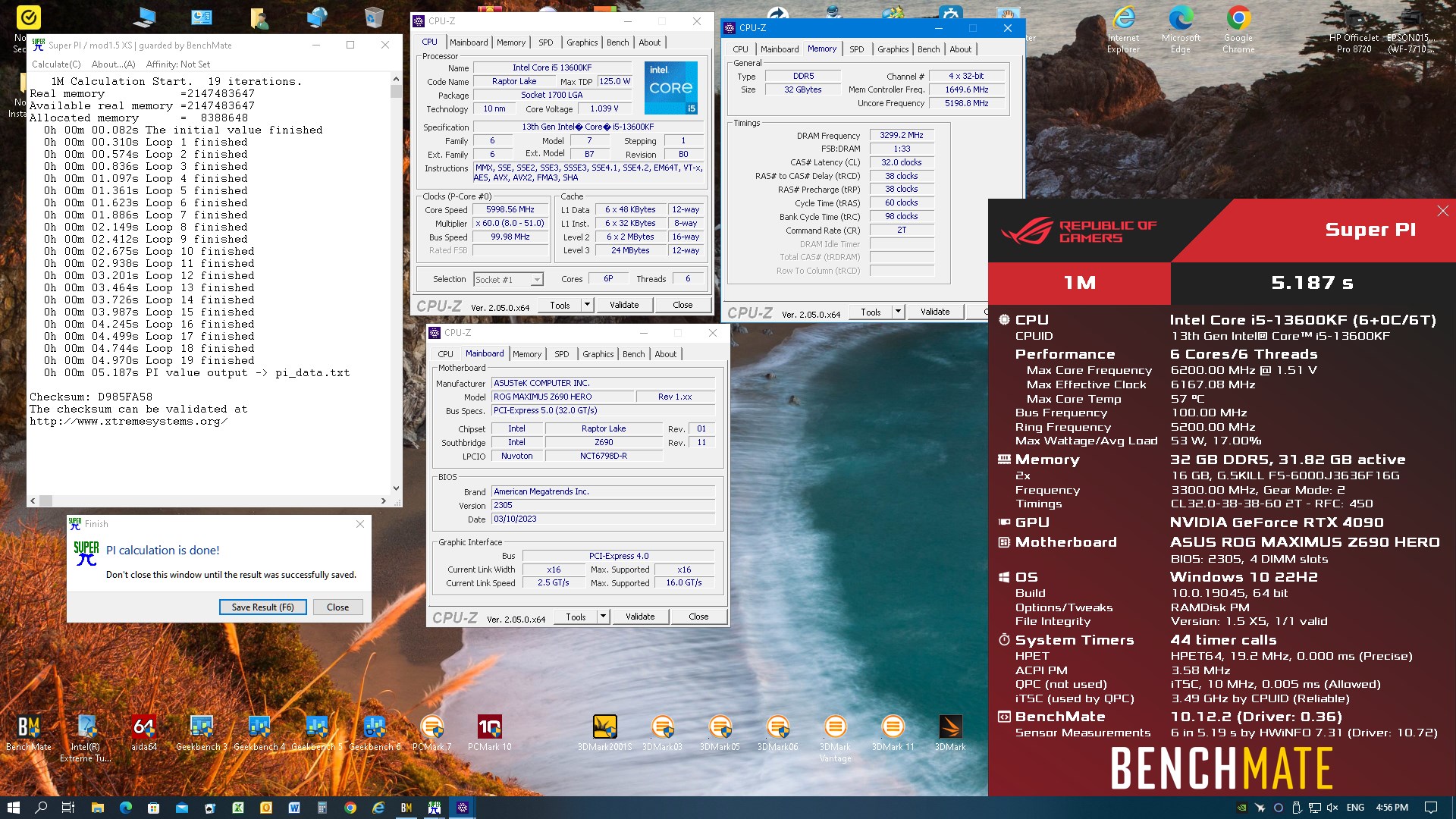Viewport: 1456px width, 819px height.
Task: Click Affinity: Not Set in Super PI
Action: pos(178,64)
